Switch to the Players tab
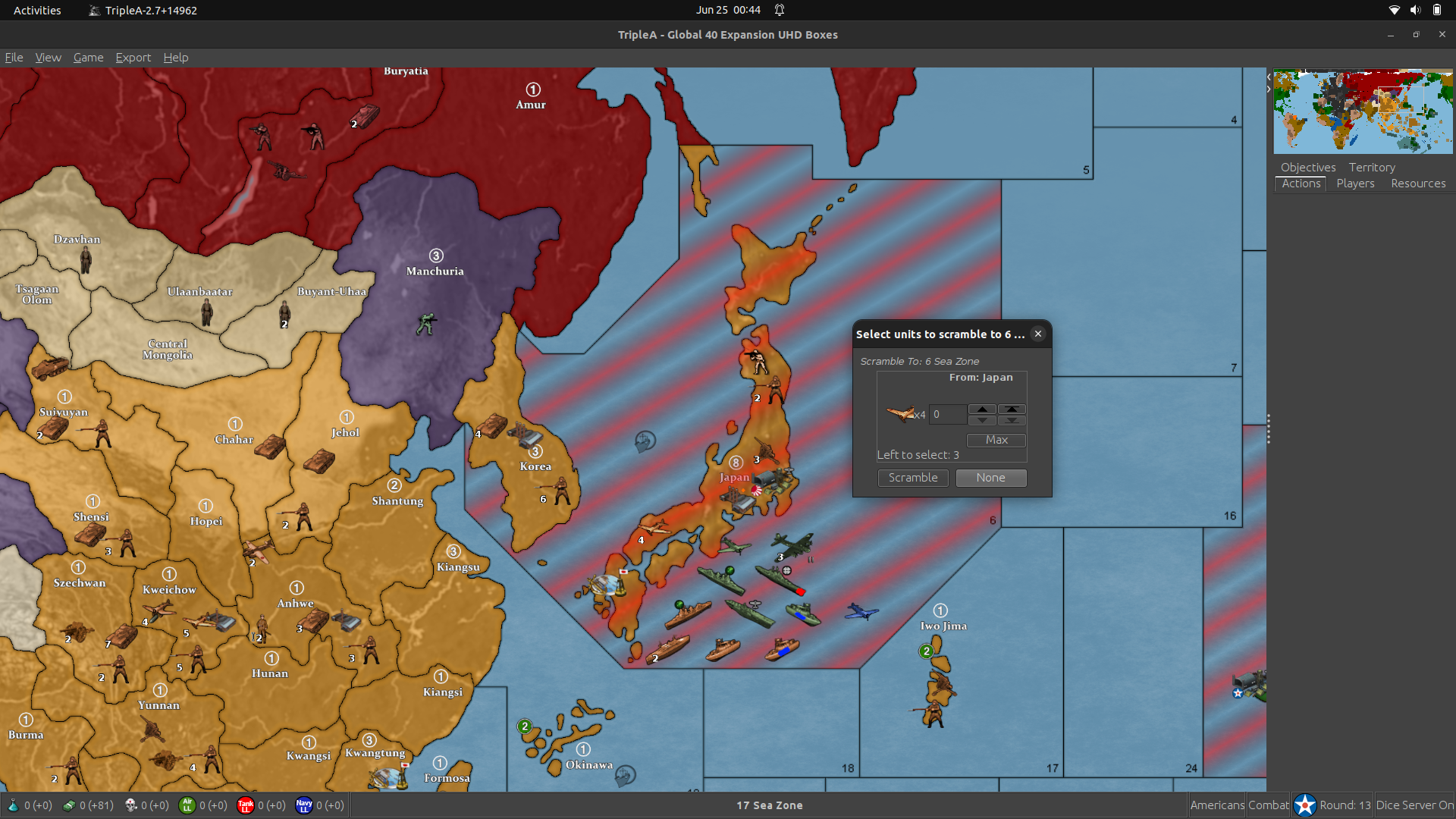The width and height of the screenshot is (1456, 819). coord(1355,184)
